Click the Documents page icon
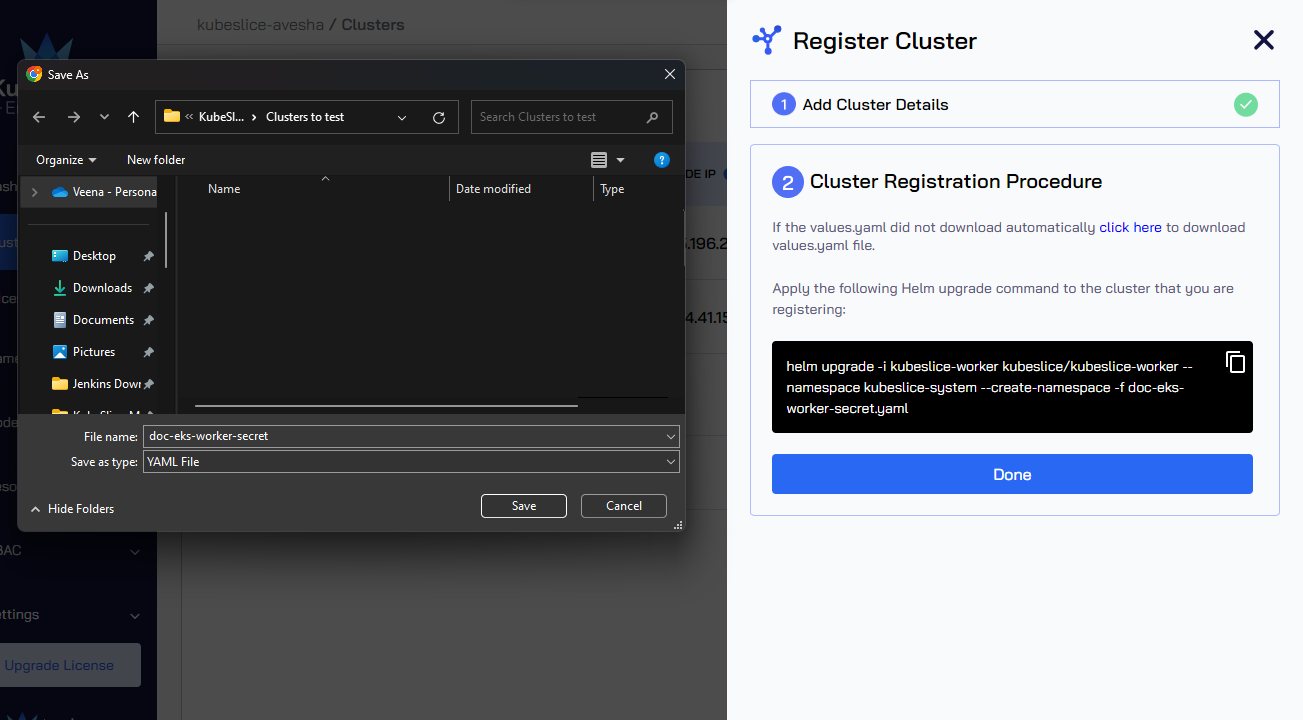 (x=60, y=320)
